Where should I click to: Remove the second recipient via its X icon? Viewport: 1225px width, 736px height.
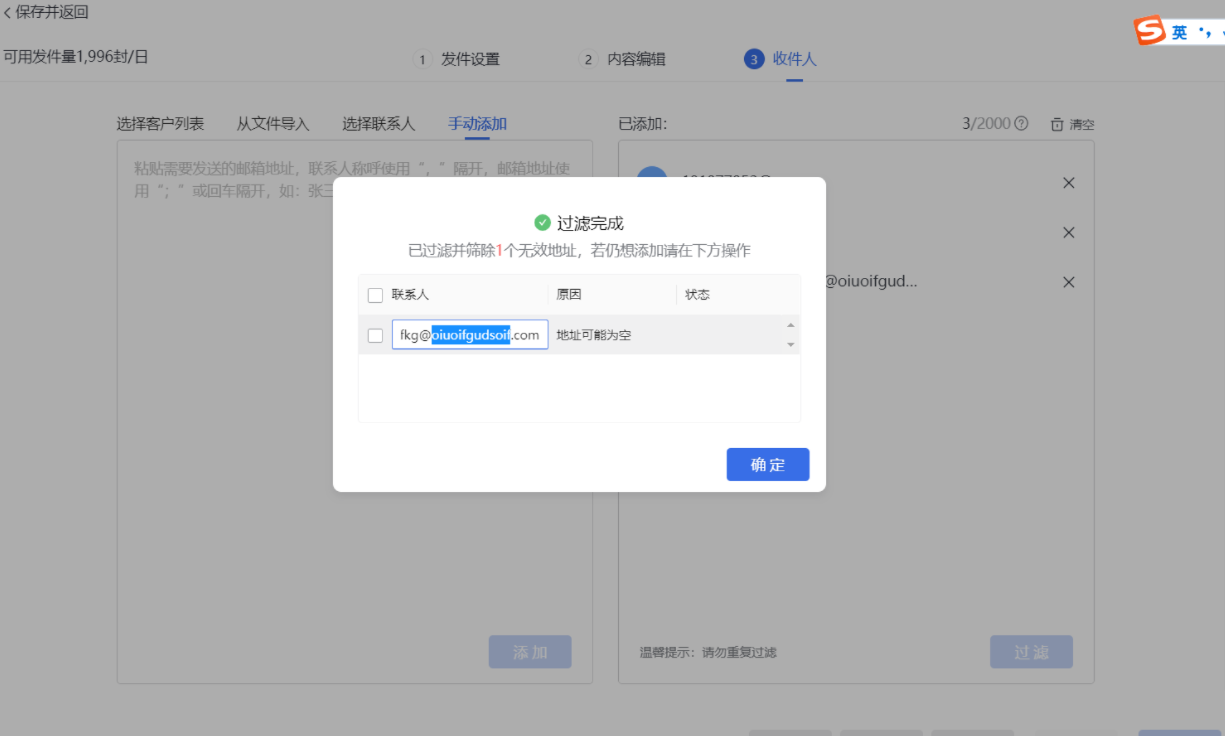1068,232
